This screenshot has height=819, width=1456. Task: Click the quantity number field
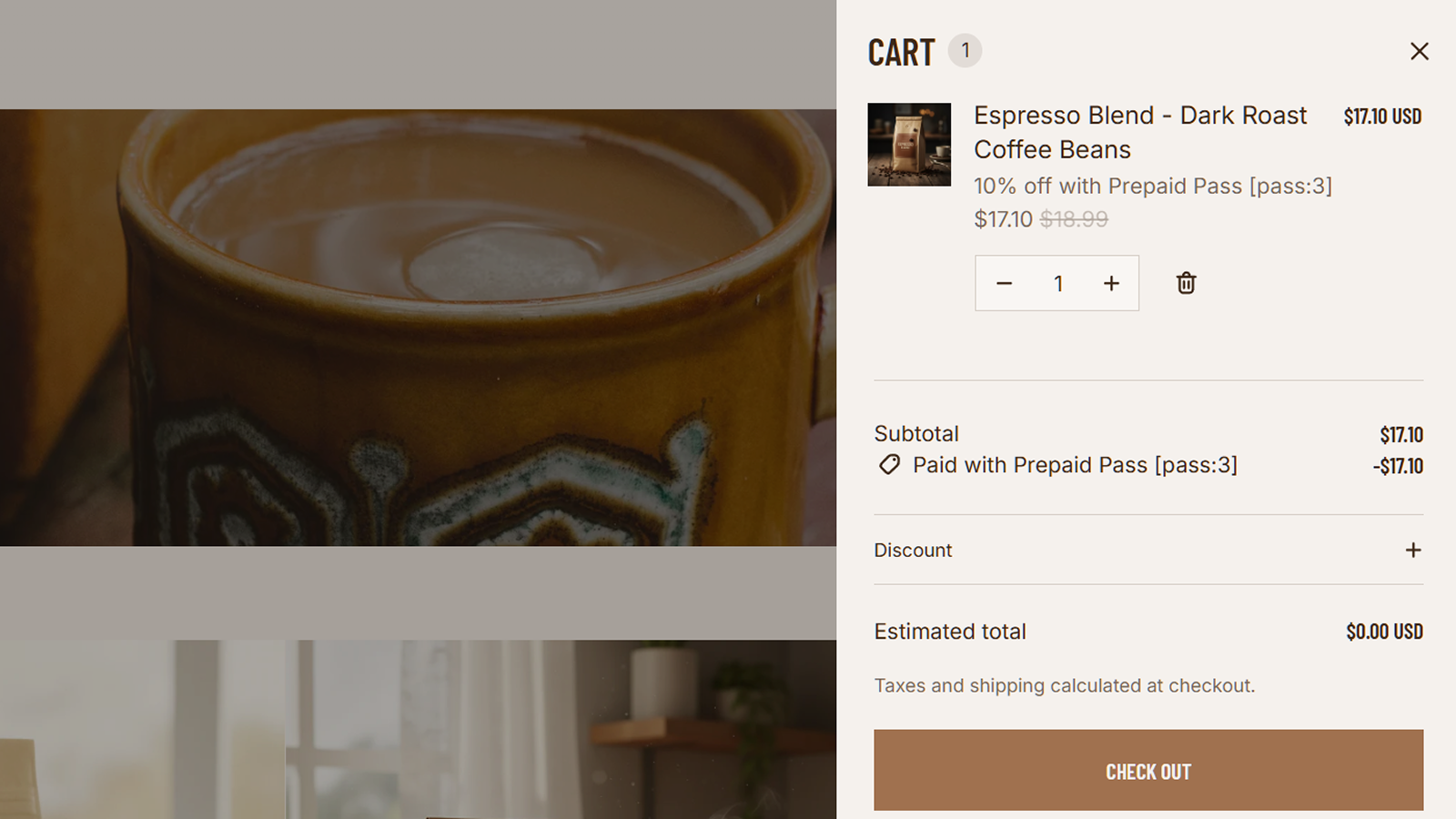pyautogui.click(x=1057, y=283)
